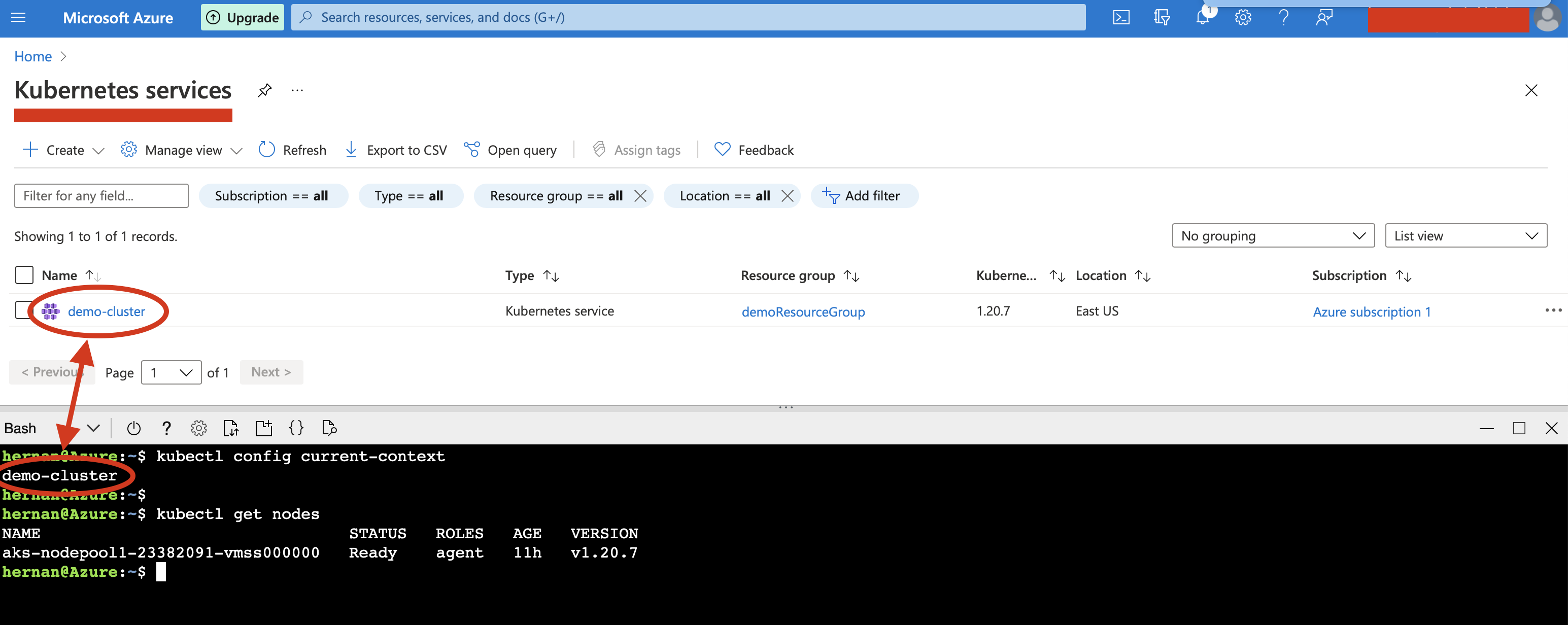Toggle the select-all checkbox in Name header
The height and width of the screenshot is (625, 1568).
(24, 275)
